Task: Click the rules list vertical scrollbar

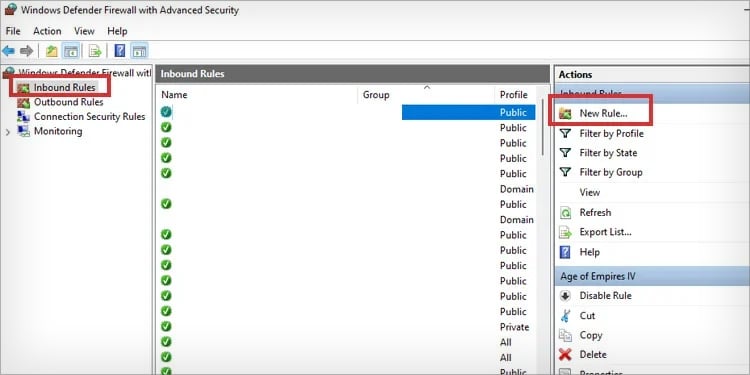Action: [542, 127]
